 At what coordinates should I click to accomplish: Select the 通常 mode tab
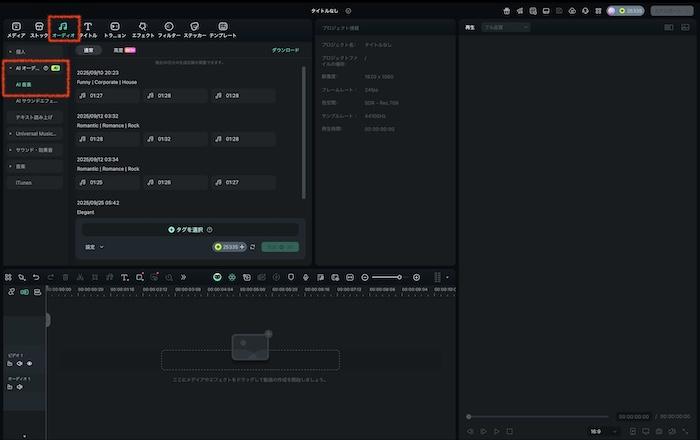tap(89, 49)
